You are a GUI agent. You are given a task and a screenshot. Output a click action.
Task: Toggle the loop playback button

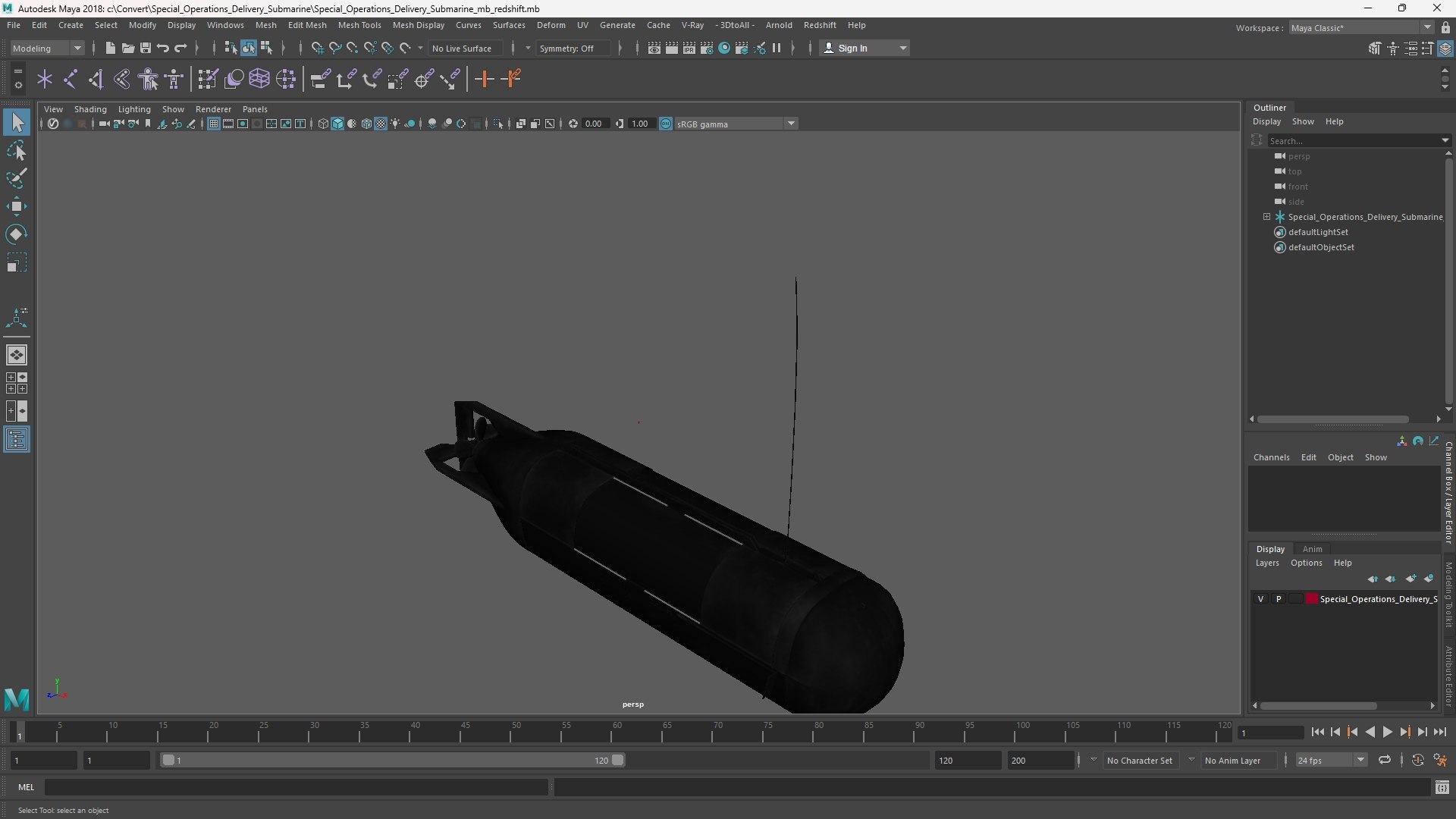(1385, 760)
